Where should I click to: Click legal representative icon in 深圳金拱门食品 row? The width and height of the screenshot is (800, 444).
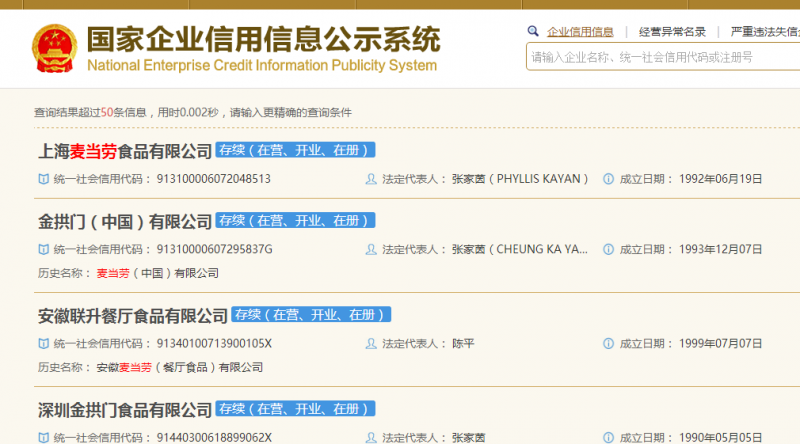[x=371, y=437]
